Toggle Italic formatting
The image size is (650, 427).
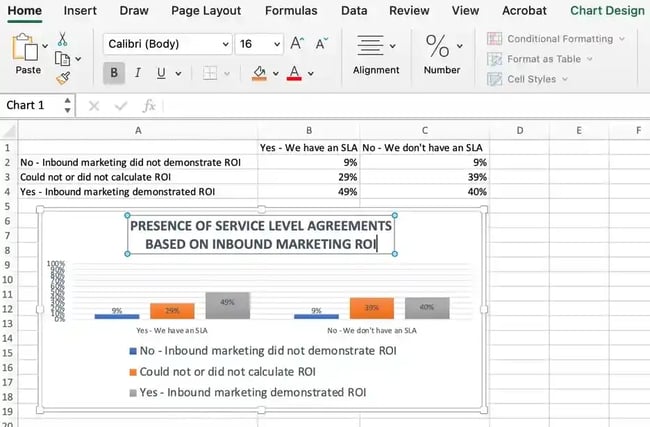[x=137, y=73]
